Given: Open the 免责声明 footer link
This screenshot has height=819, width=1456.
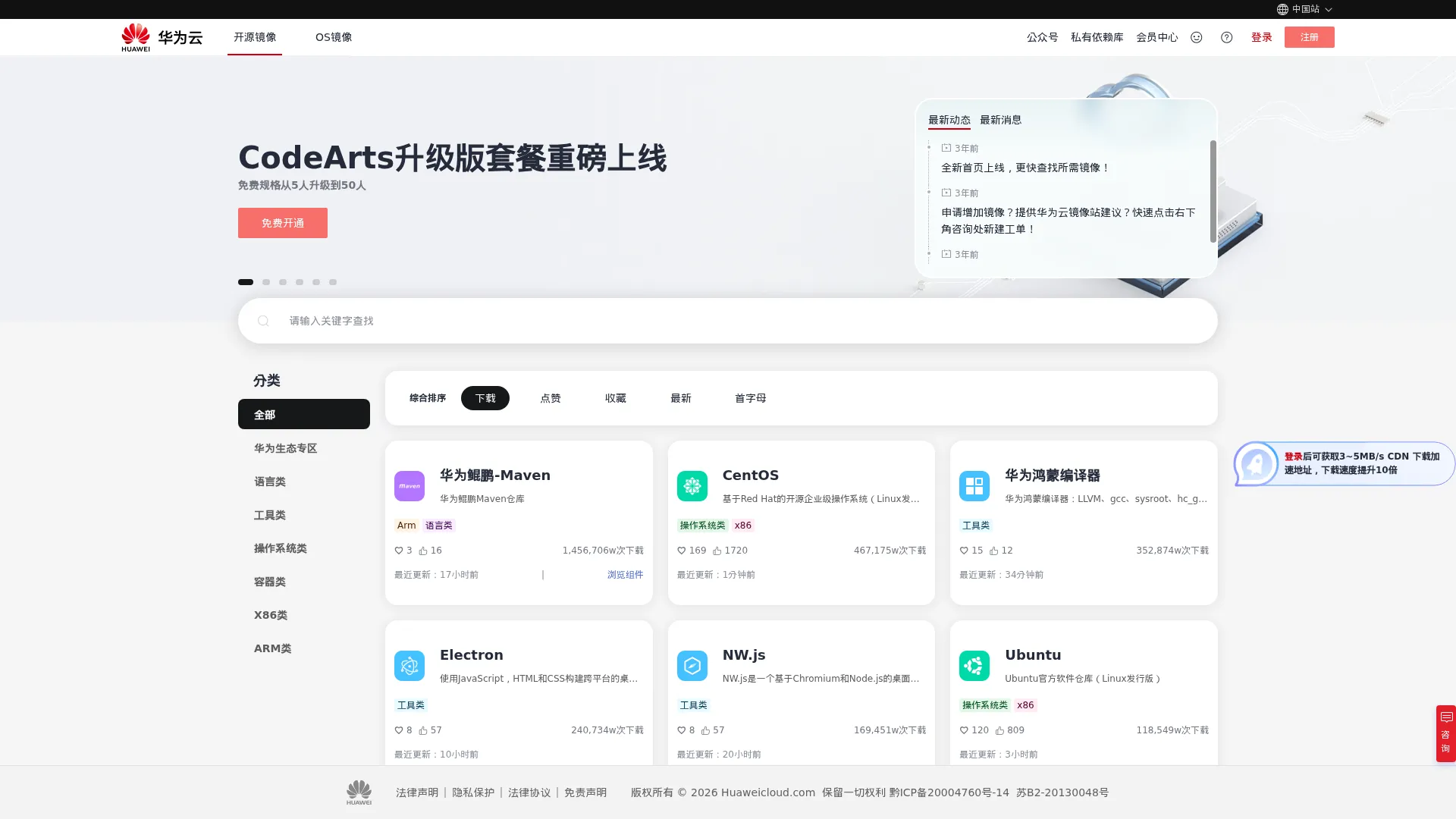Looking at the screenshot, I should coord(585,792).
